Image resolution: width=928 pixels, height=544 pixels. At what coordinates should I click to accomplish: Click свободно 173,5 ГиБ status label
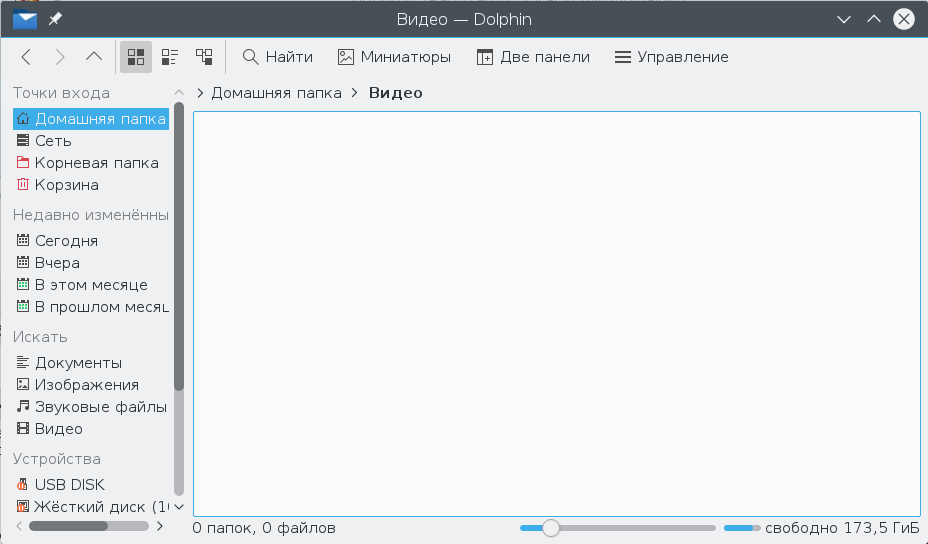[x=842, y=527]
